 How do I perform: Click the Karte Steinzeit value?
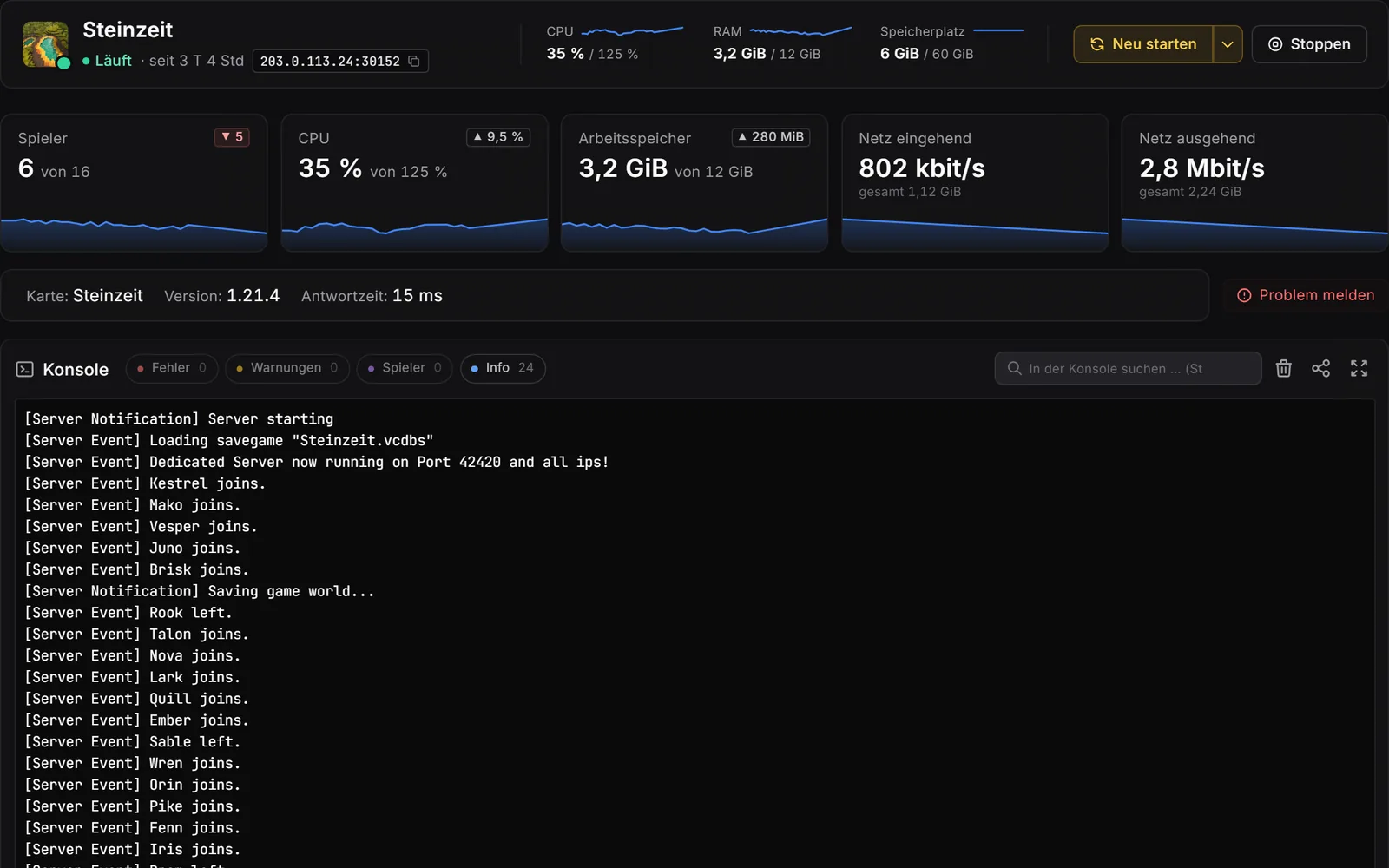108,296
